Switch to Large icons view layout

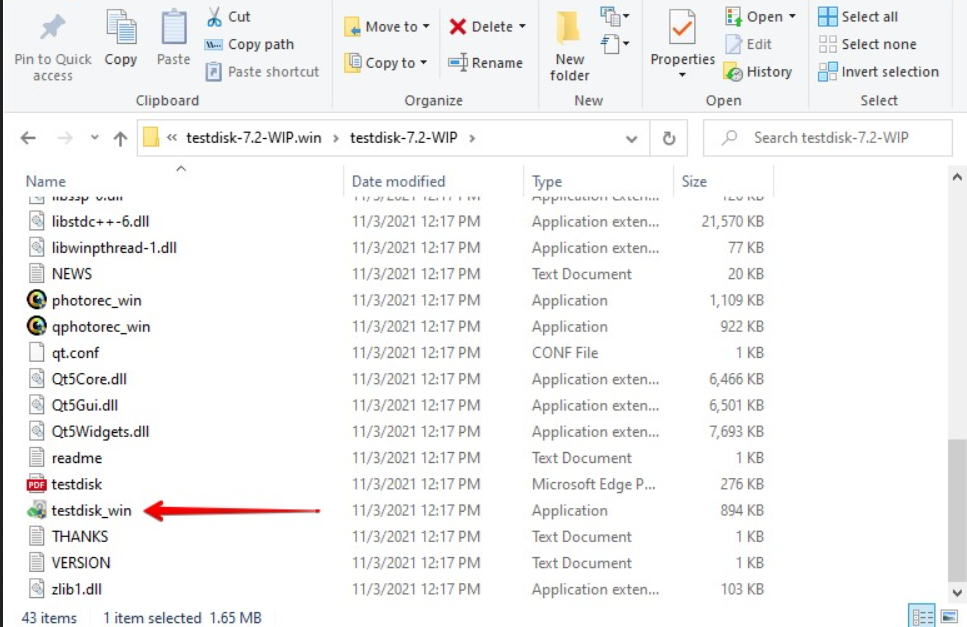(949, 616)
